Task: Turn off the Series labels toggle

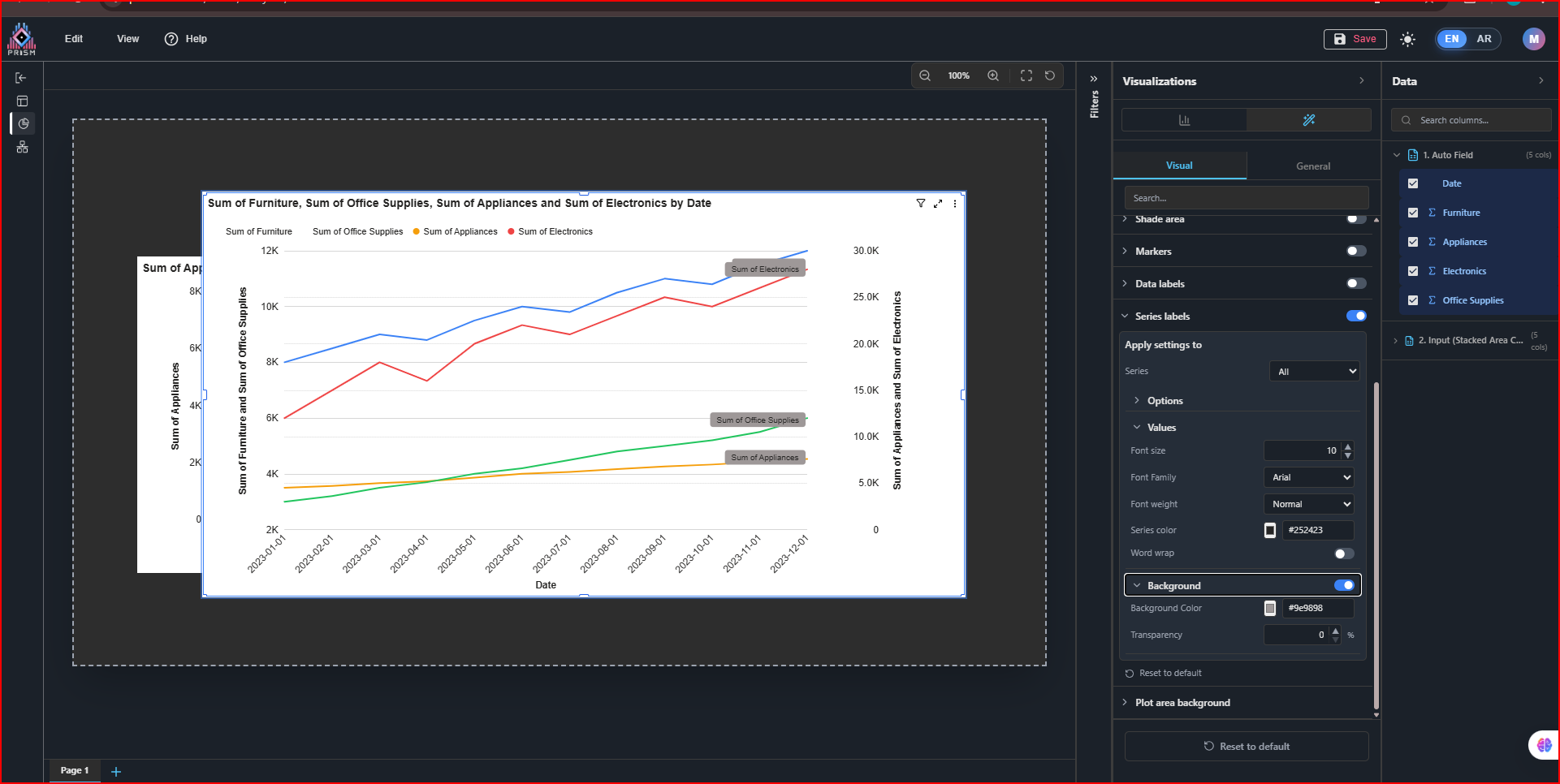Action: 1355,317
